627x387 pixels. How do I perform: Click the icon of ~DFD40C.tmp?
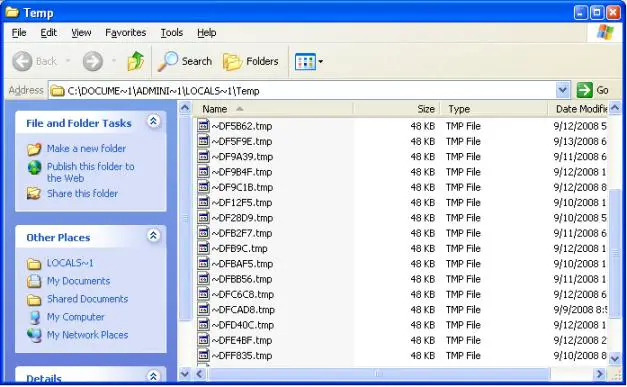click(204, 325)
